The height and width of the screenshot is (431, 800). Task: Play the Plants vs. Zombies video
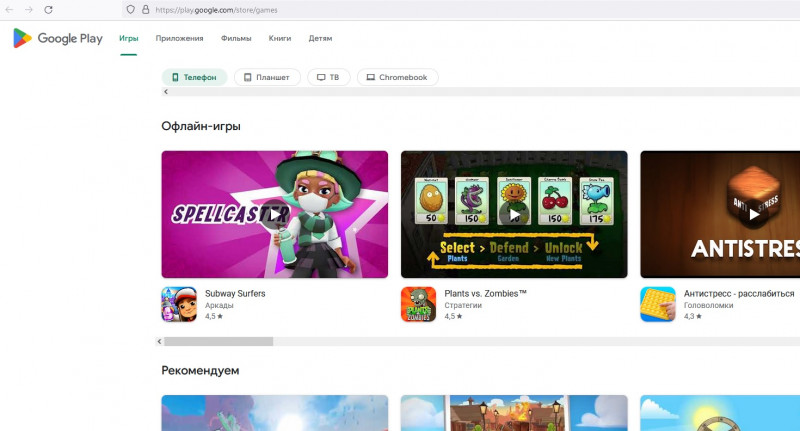[514, 214]
